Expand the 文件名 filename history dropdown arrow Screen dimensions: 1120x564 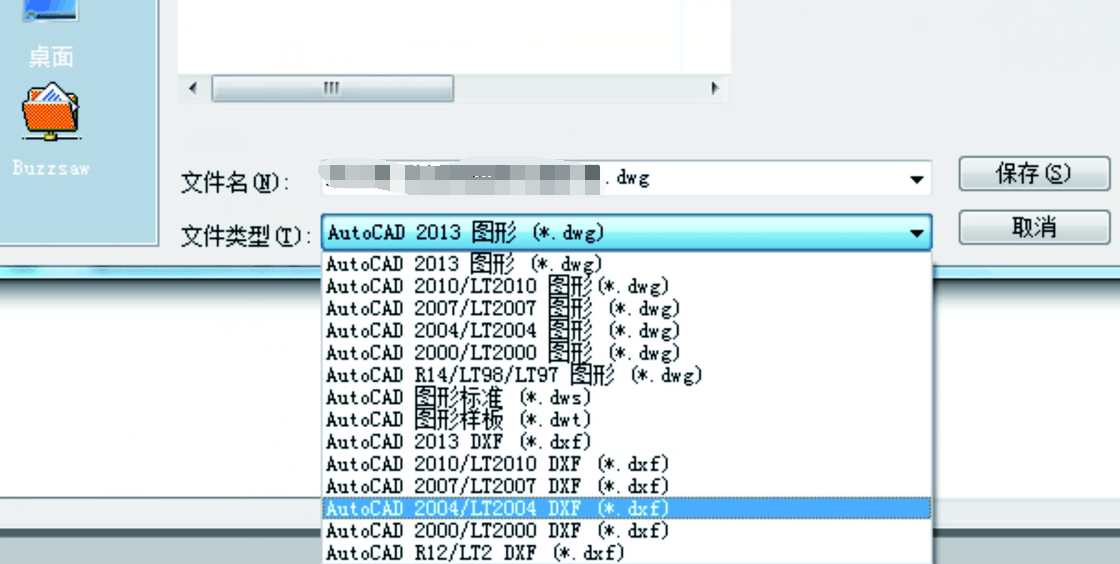click(x=916, y=179)
